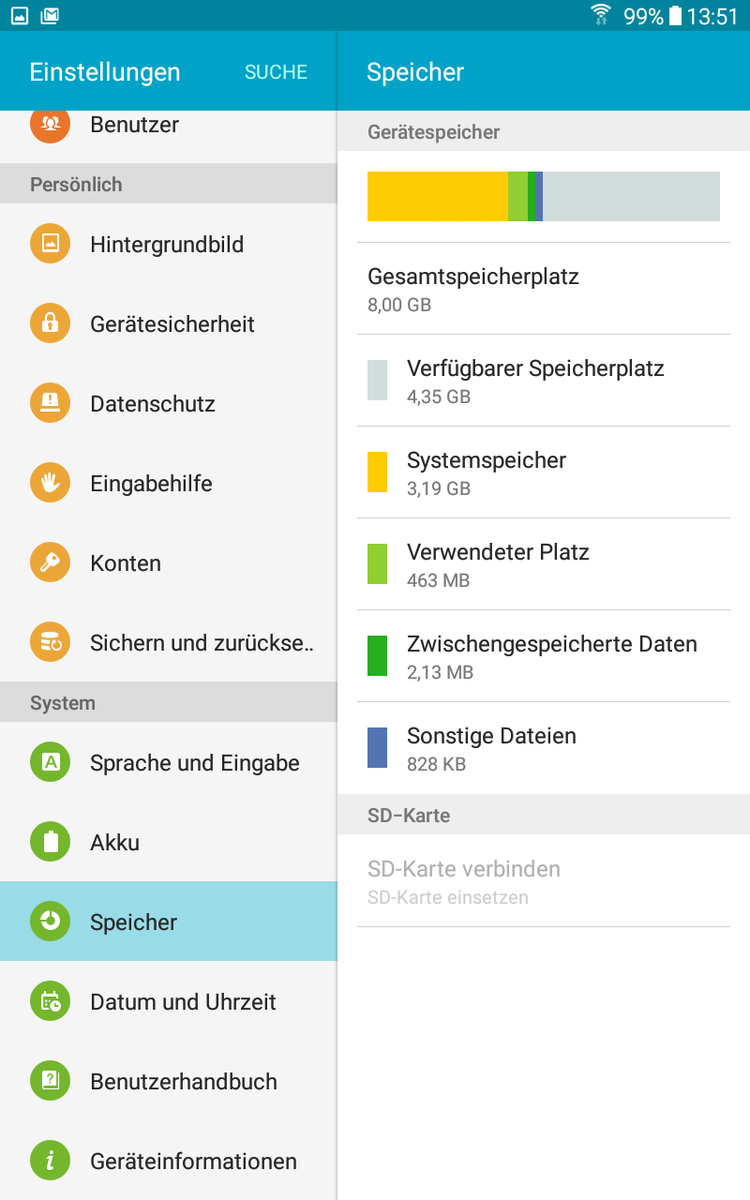The image size is (750, 1200).
Task: Open the Sonstige Dateien entry
Action: click(543, 748)
